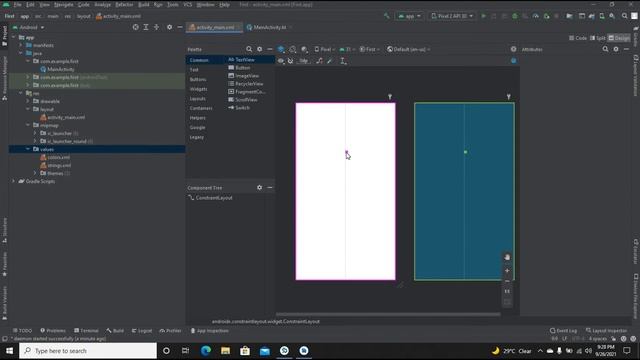
Task: Click the Make Project hammer icon
Action: [387, 16]
